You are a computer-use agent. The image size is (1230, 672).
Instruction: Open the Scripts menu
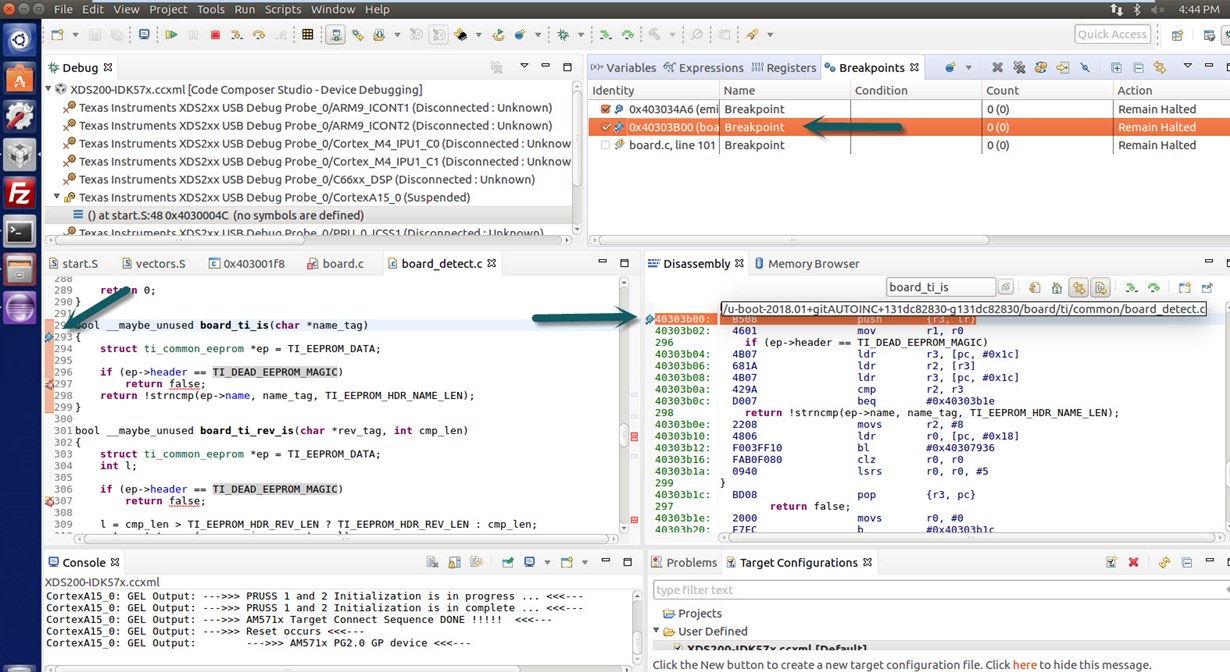click(283, 9)
